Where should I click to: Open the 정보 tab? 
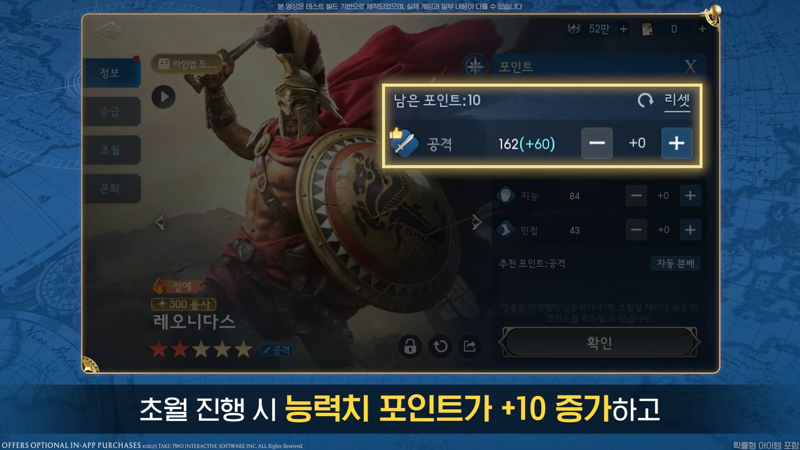click(x=112, y=73)
